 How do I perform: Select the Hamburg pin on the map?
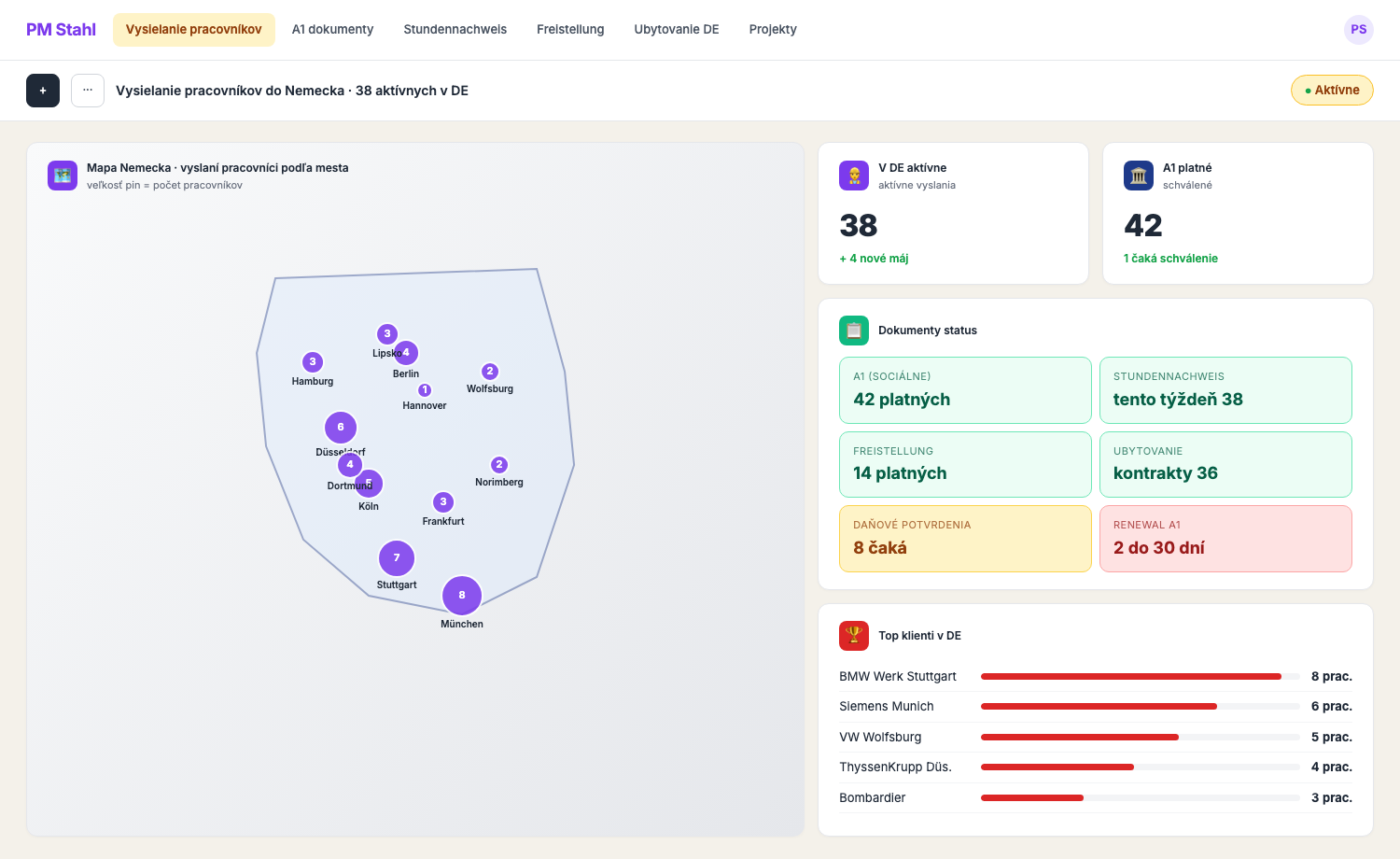pos(313,362)
